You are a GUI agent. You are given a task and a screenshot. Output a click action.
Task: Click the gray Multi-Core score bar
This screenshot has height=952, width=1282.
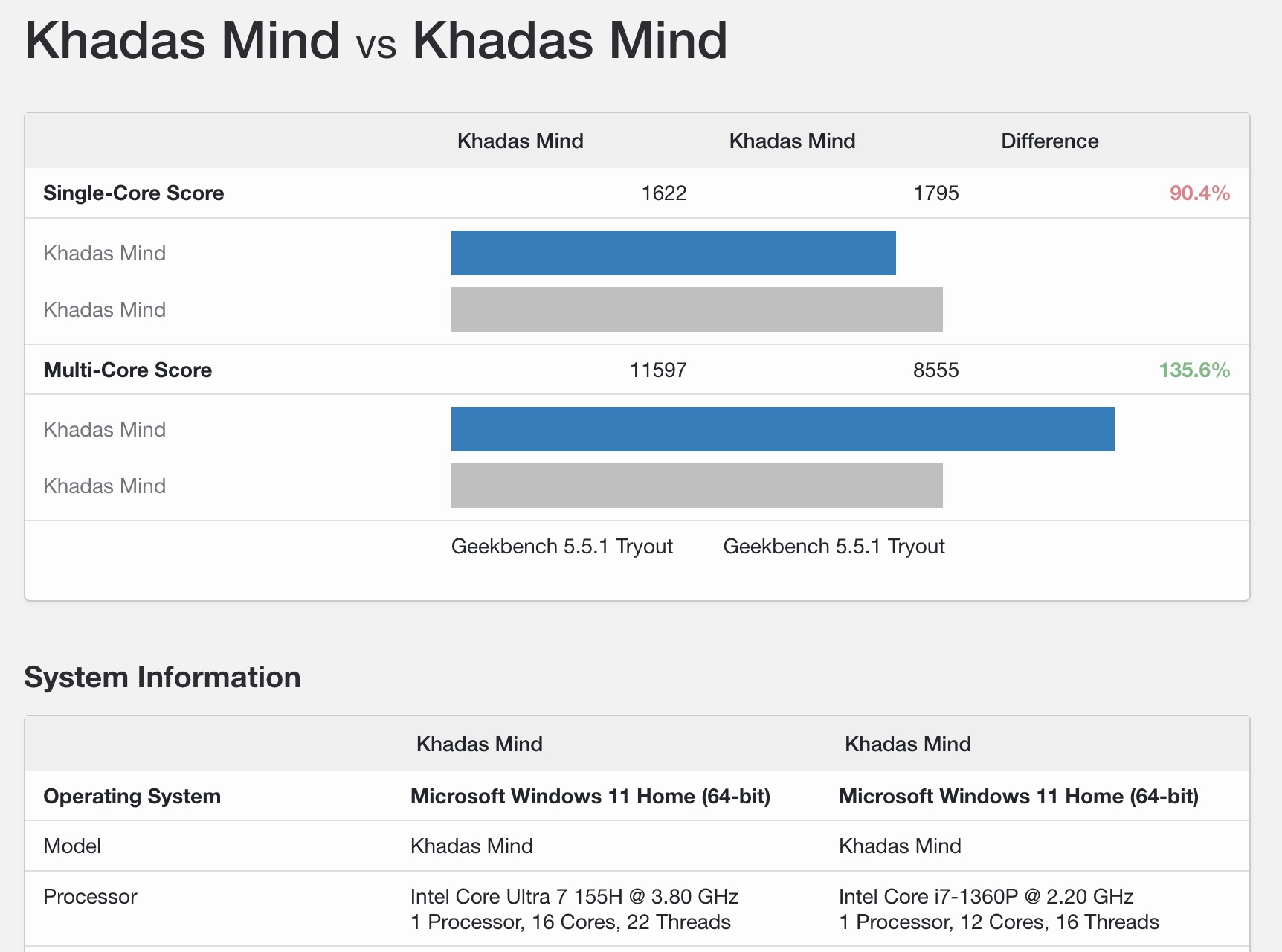[697, 486]
